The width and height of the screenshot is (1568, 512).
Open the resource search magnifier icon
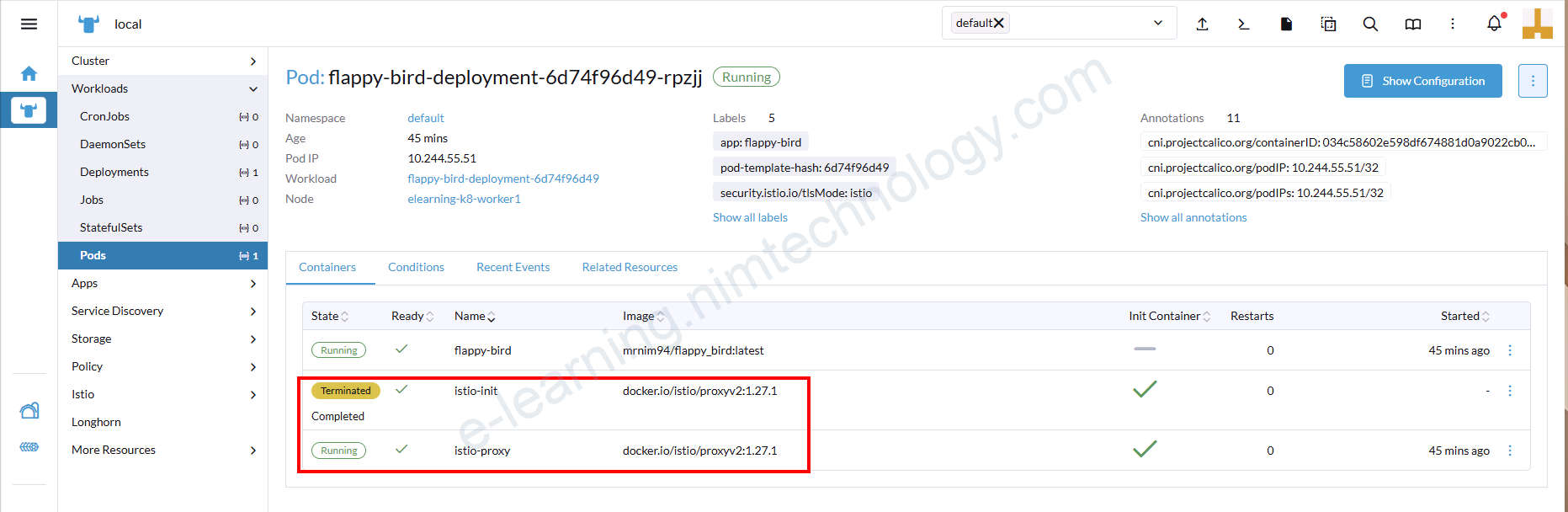pos(1370,24)
